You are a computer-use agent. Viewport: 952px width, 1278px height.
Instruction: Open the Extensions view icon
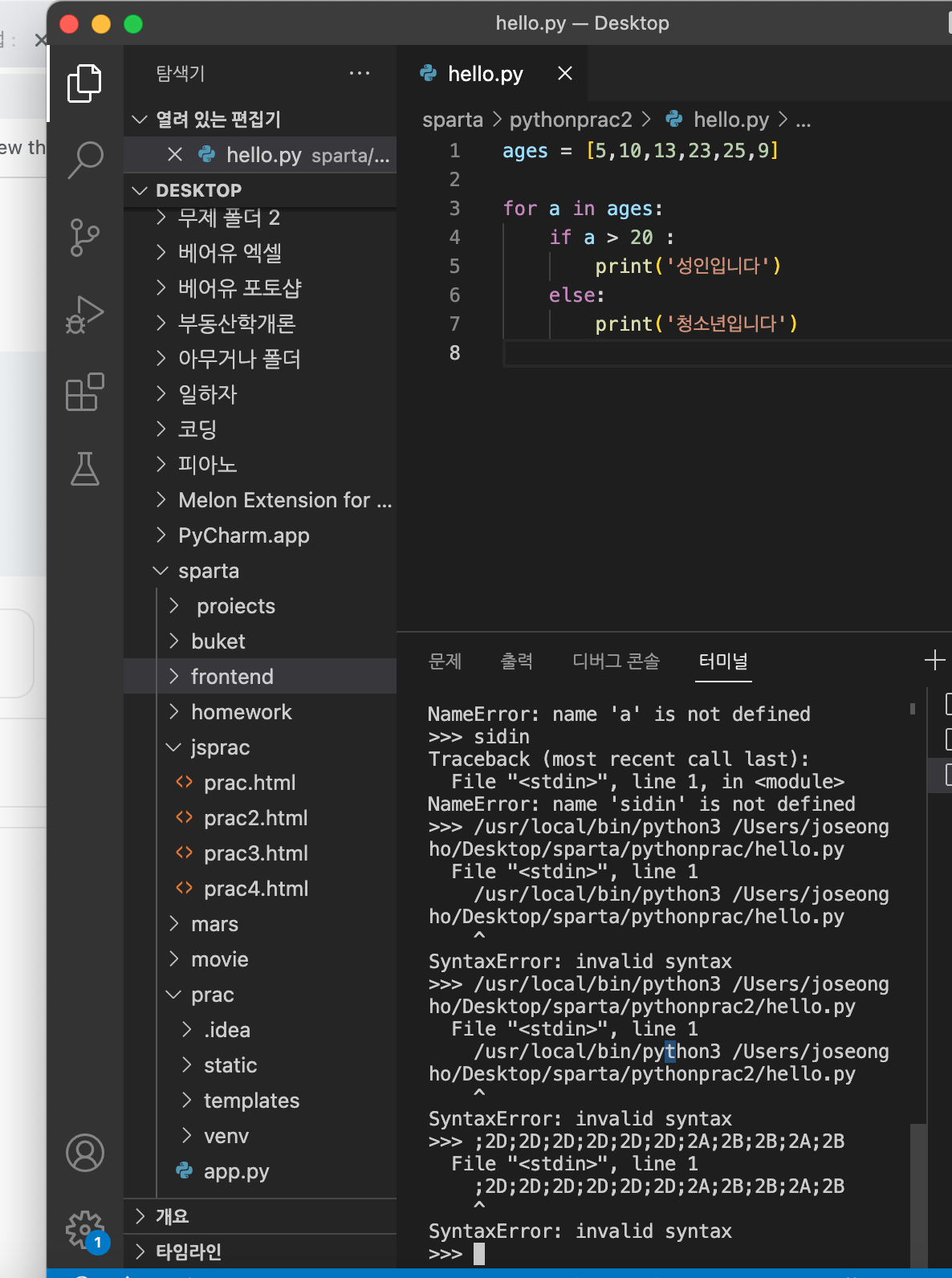[84, 392]
